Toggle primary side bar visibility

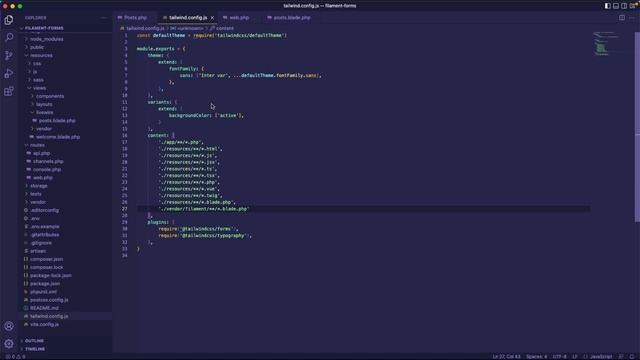point(607,6)
